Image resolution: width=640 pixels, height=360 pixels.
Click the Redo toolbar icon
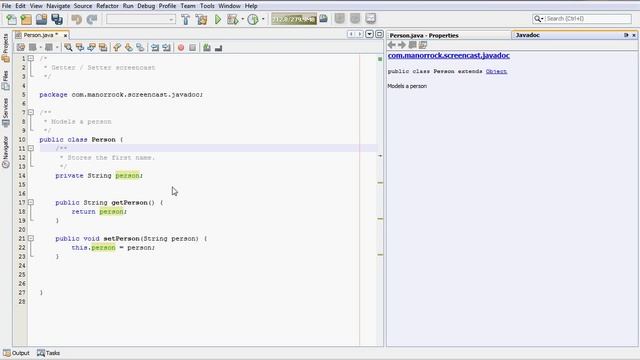tap(92, 19)
